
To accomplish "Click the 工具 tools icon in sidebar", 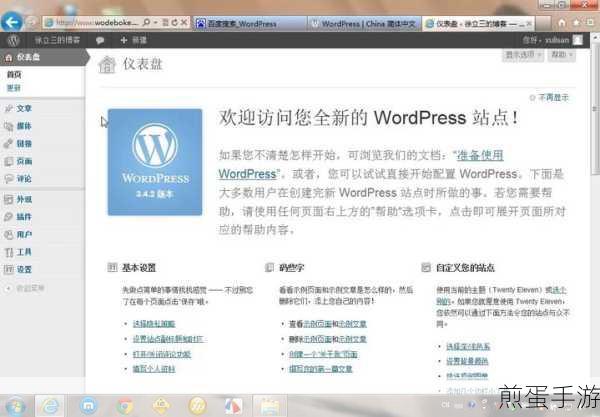I will pyautogui.click(x=8, y=252).
